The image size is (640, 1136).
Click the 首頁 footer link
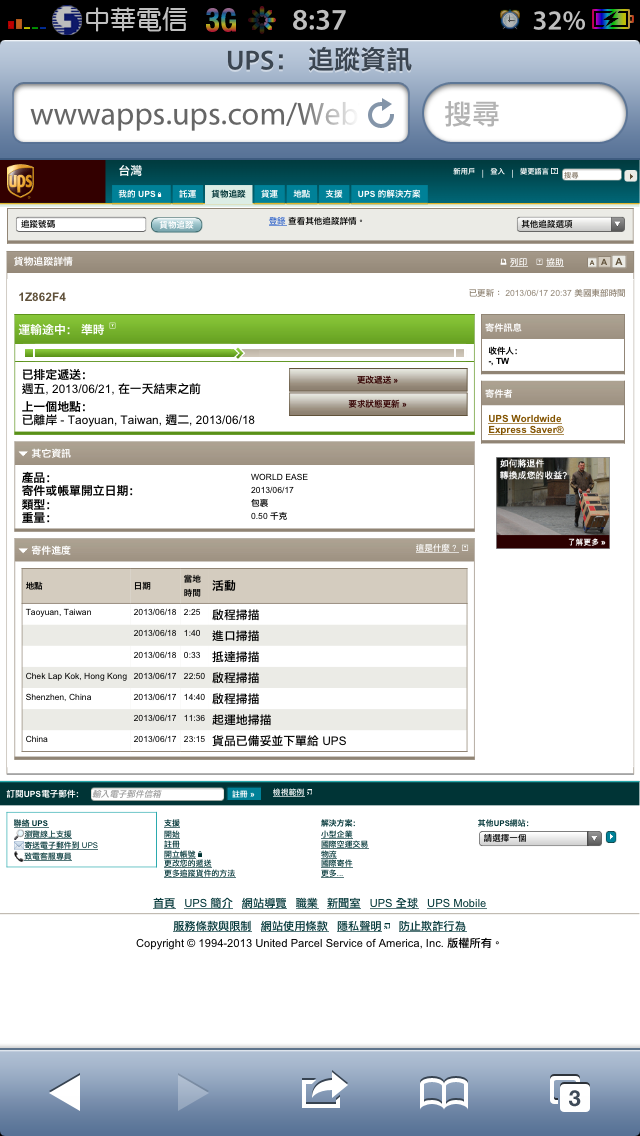click(164, 903)
